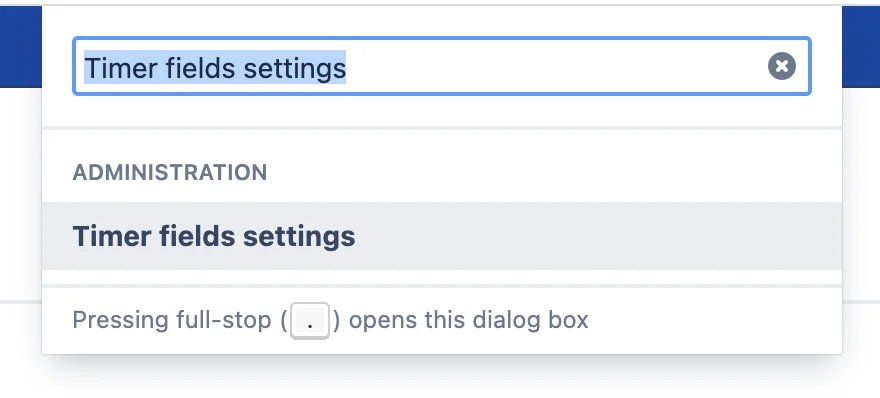Click the ADMINISTRATION section heading
The width and height of the screenshot is (880, 398).
click(x=169, y=172)
